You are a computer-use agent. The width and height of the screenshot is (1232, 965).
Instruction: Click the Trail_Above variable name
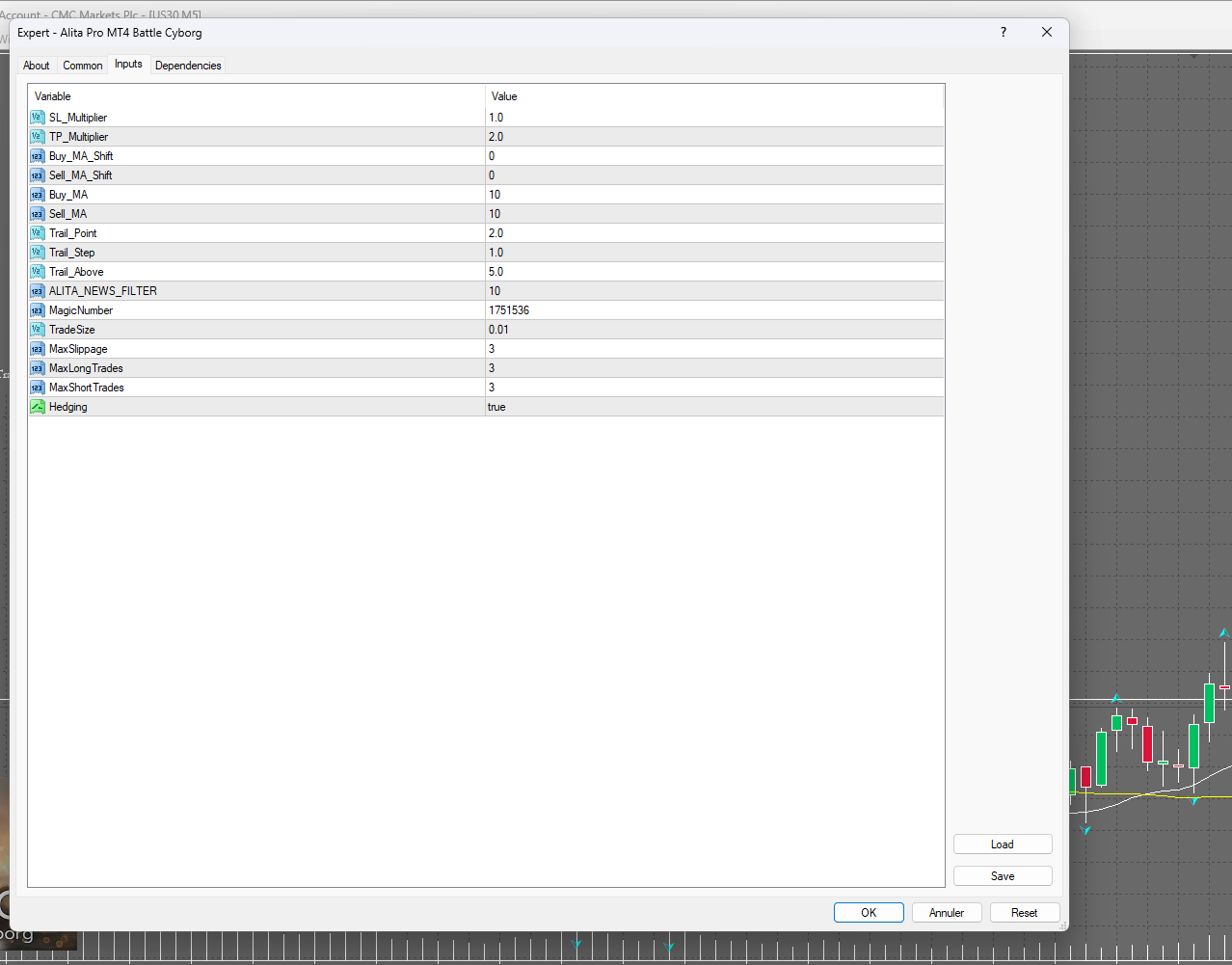(76, 272)
